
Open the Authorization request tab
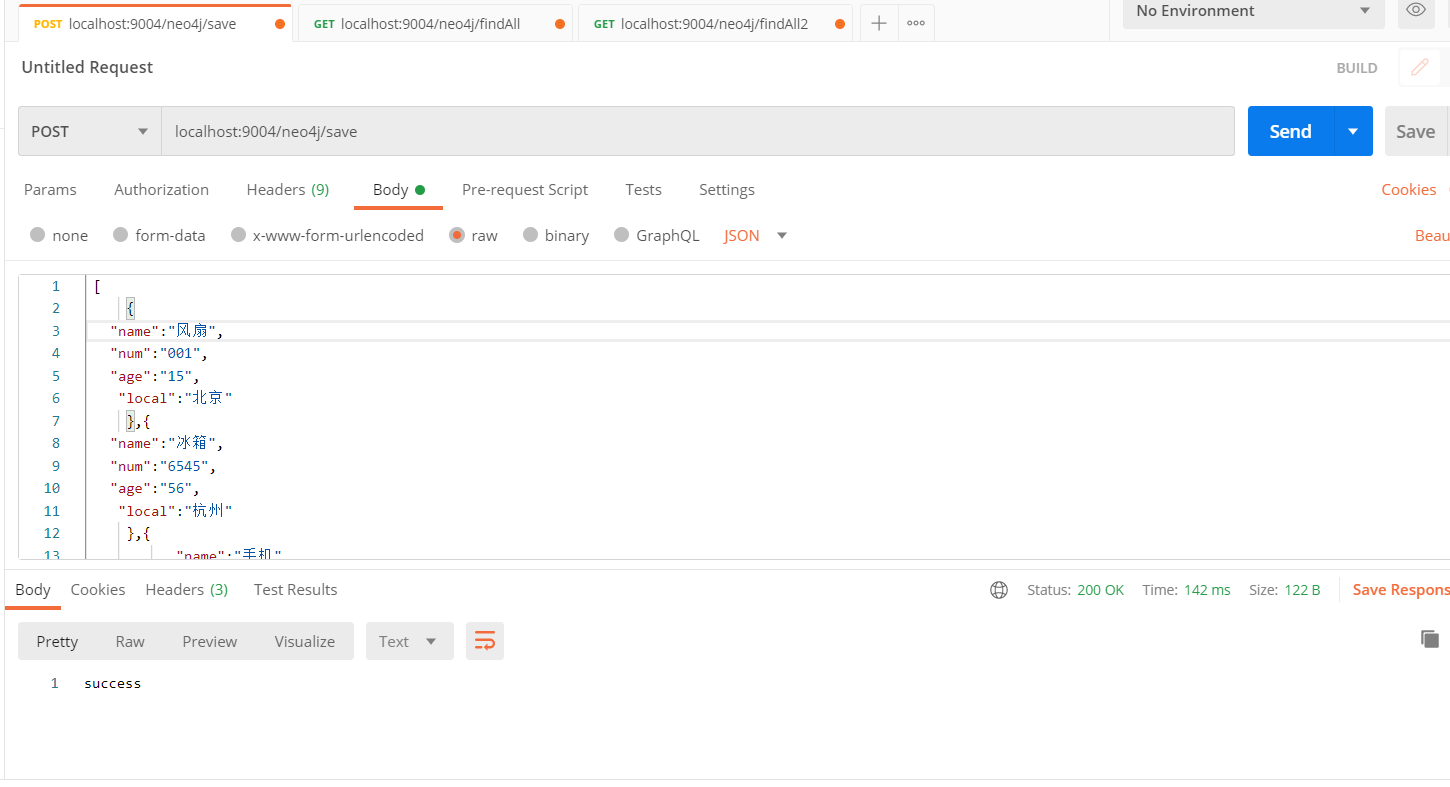(161, 190)
